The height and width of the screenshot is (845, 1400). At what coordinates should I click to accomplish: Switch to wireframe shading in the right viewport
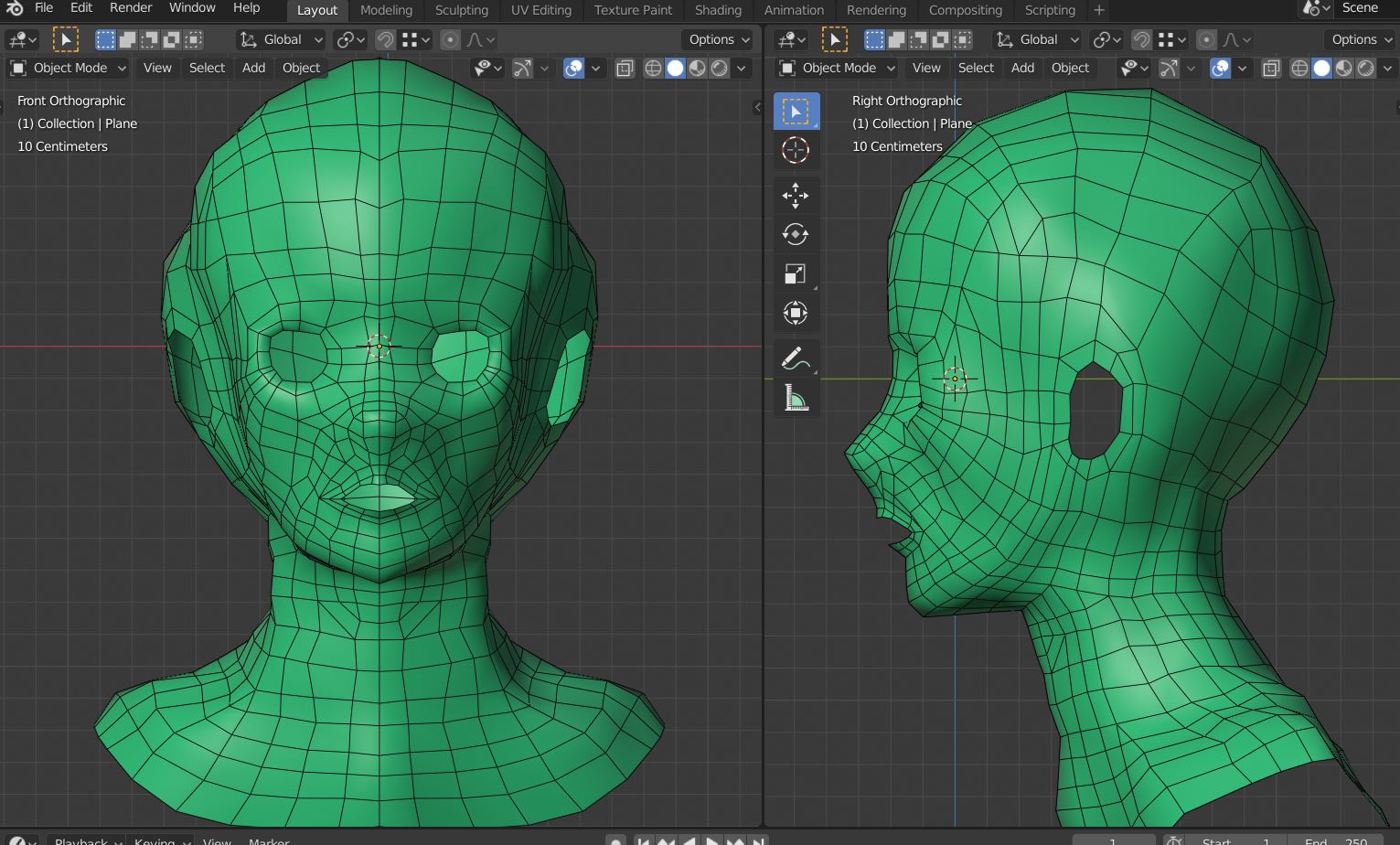[x=1299, y=69]
